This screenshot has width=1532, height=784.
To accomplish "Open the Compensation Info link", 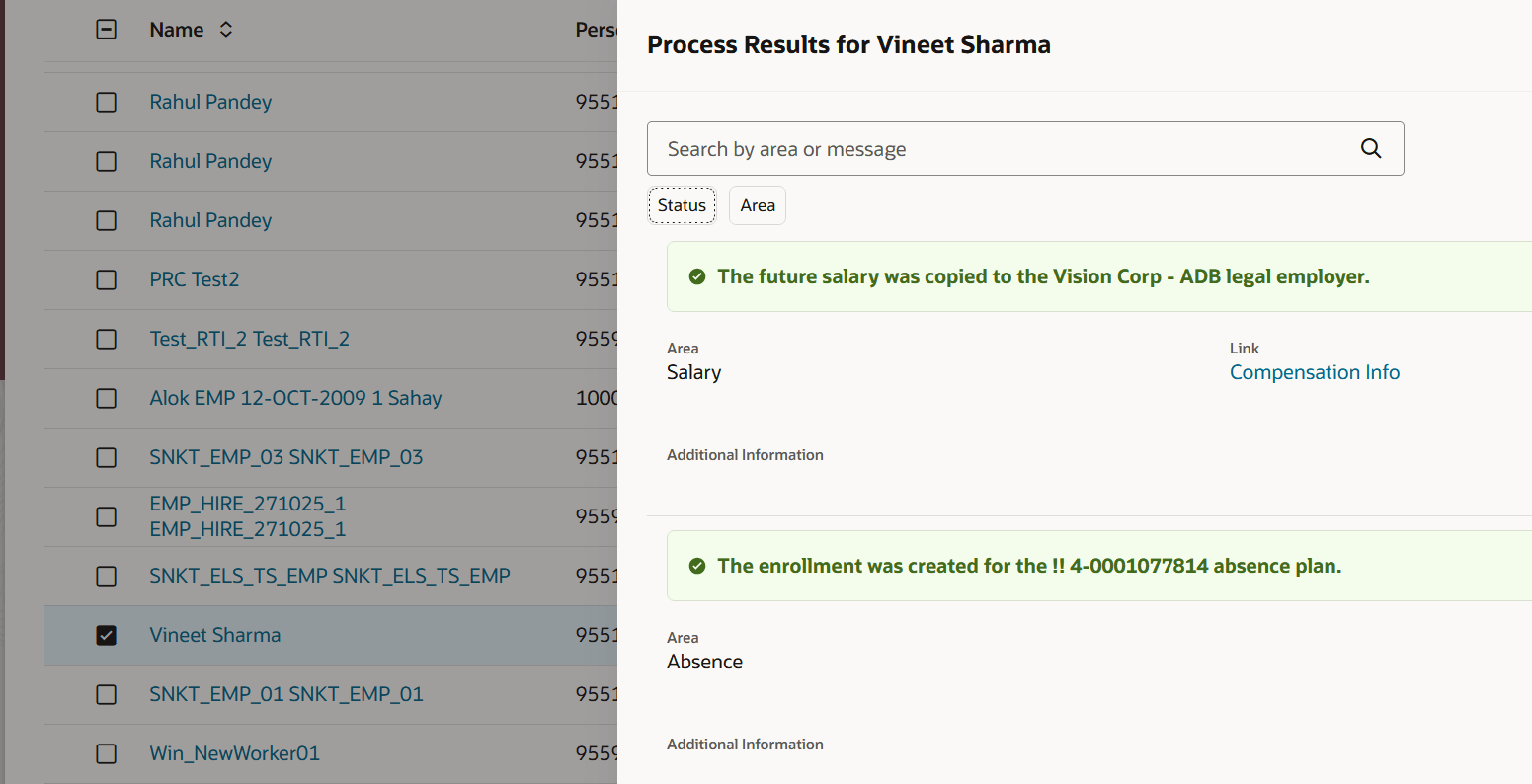I will tap(1314, 372).
